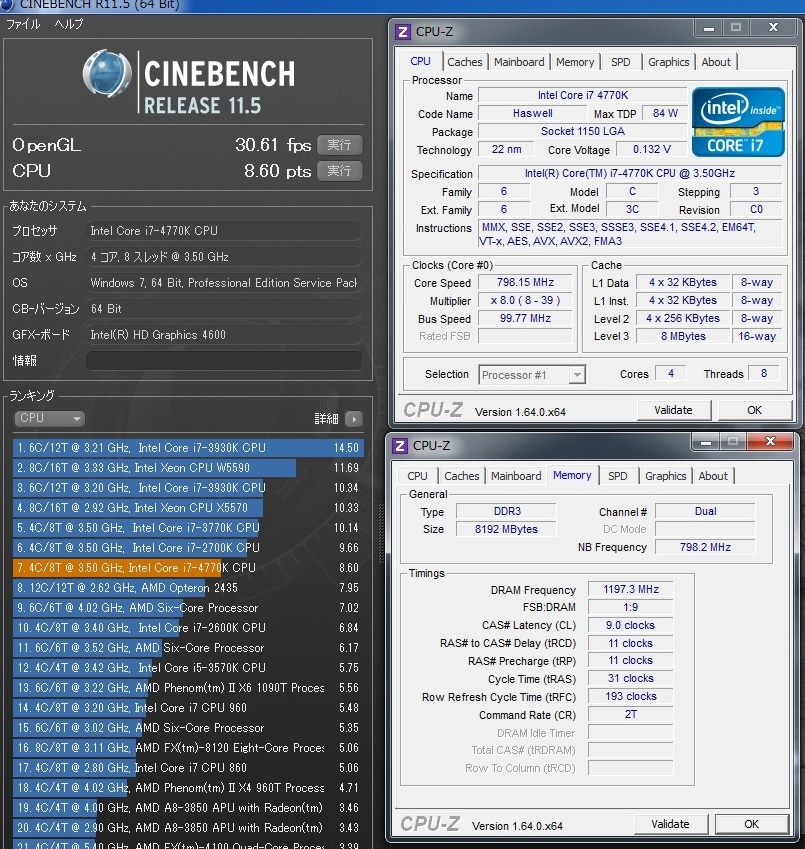Click the Specification field i7-4770K @ 3.50GHz
Image resolution: width=805 pixels, height=849 pixels.
click(x=630, y=173)
